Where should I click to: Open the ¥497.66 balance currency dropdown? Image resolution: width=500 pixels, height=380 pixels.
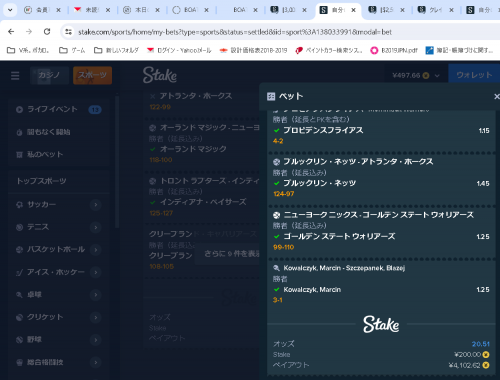point(416,76)
